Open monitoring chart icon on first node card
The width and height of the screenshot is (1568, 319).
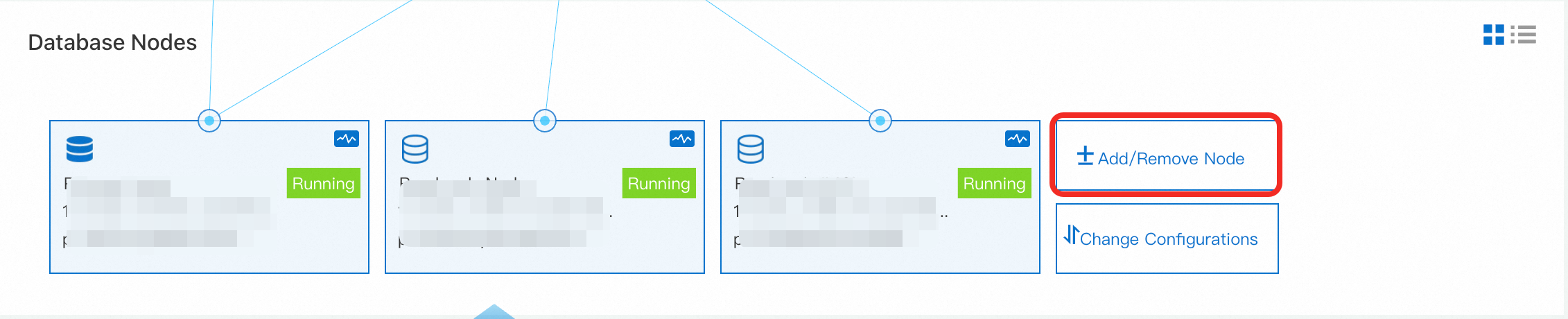click(347, 139)
